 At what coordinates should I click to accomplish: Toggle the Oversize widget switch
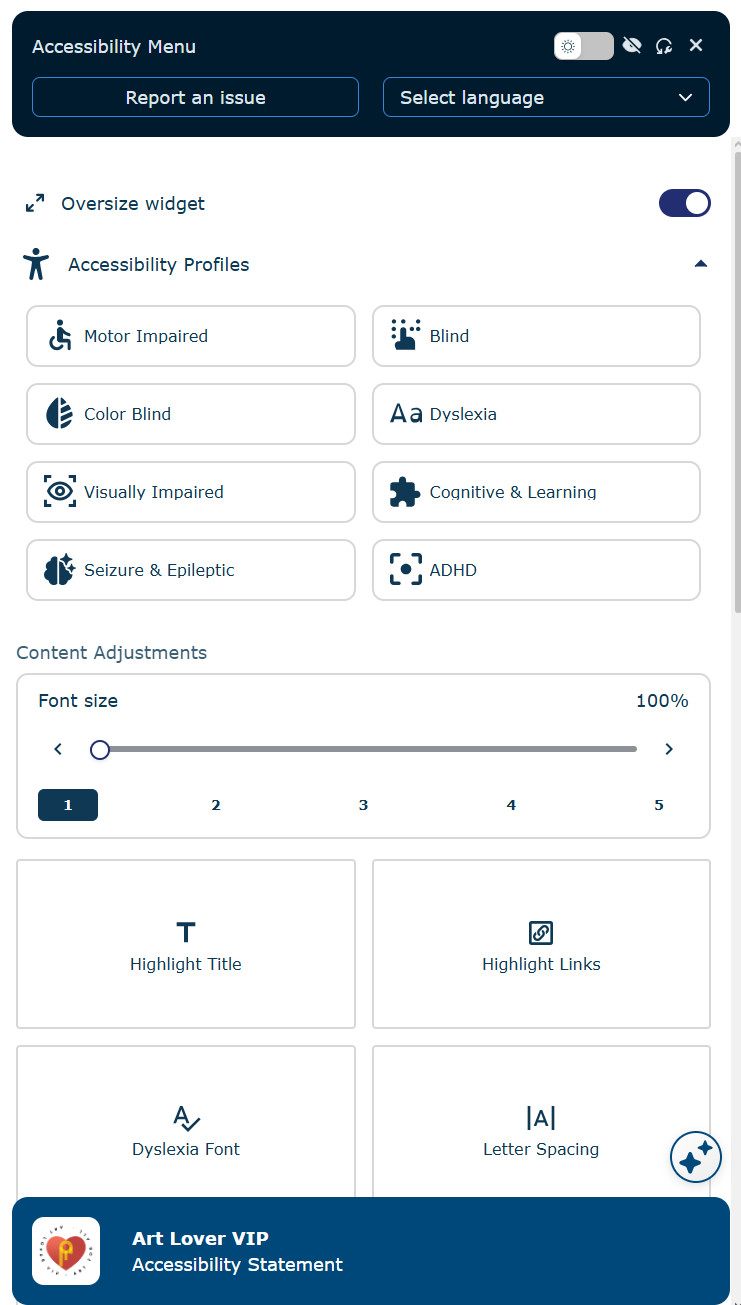tap(685, 203)
